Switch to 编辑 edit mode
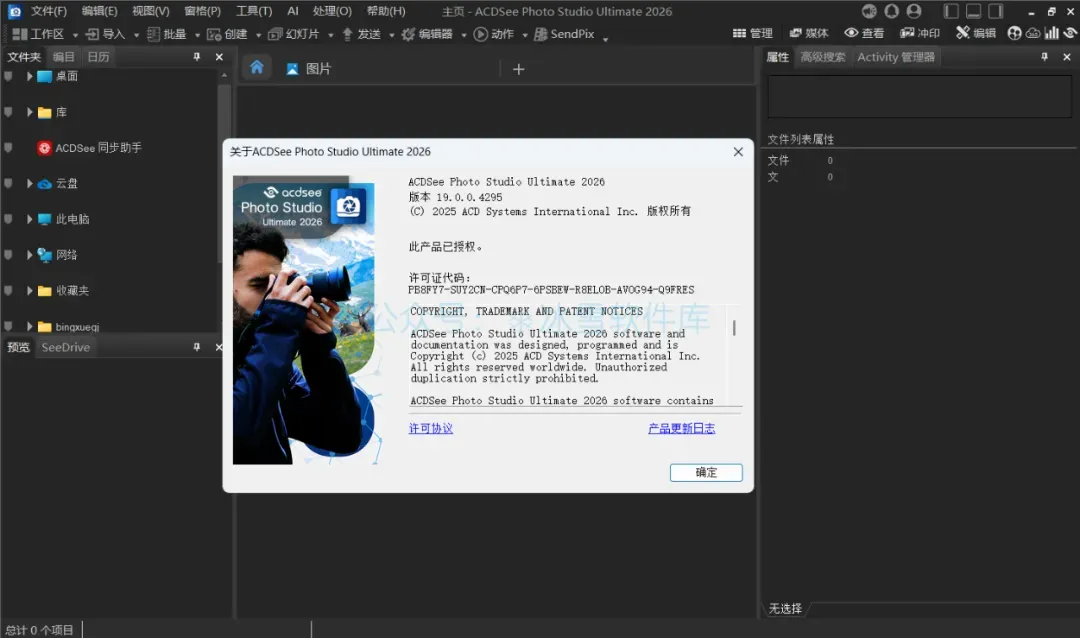Viewport: 1080px width, 638px height. click(976, 33)
